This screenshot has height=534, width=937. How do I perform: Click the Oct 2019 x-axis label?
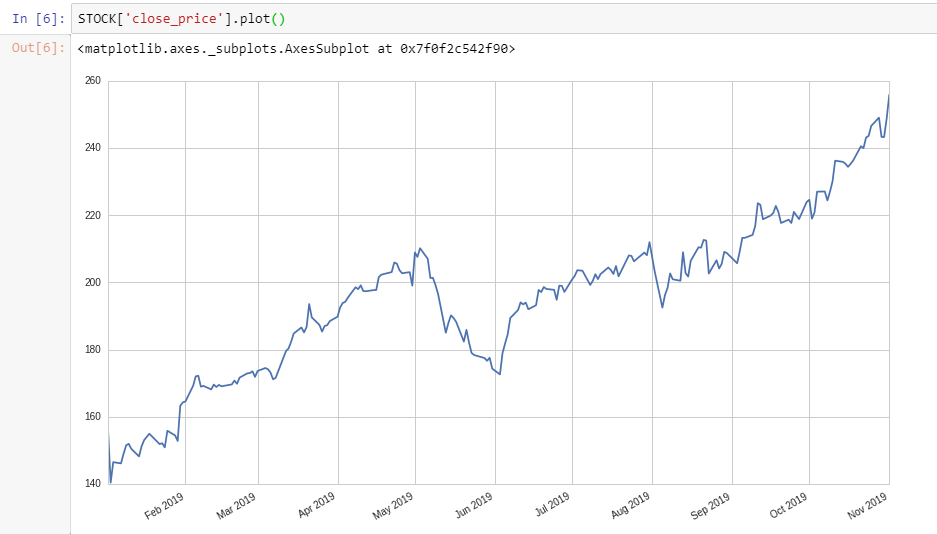pyautogui.click(x=788, y=505)
